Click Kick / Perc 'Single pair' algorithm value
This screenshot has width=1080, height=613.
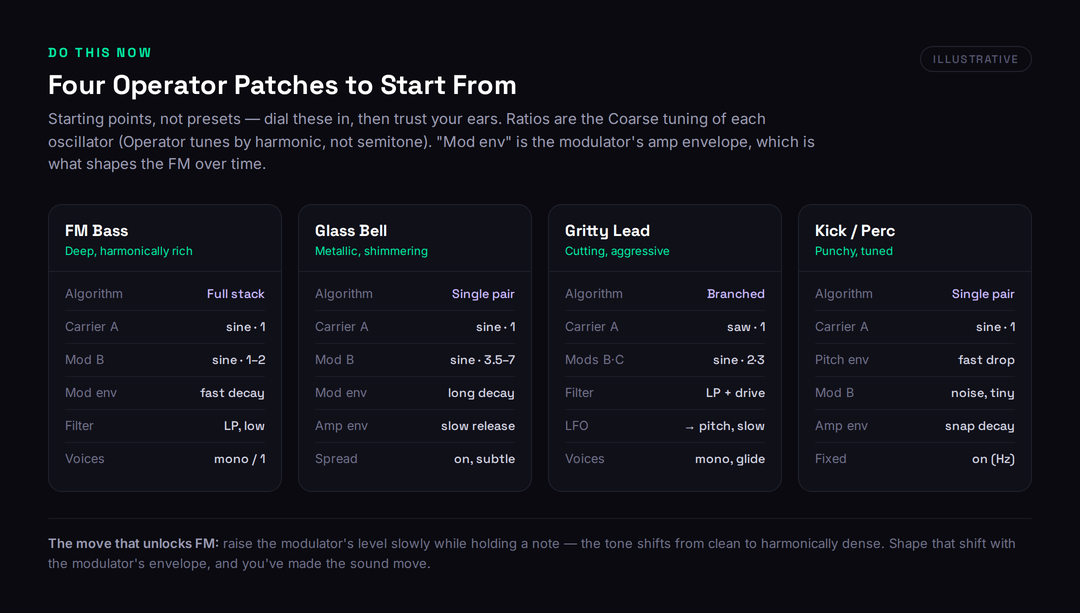(x=983, y=294)
